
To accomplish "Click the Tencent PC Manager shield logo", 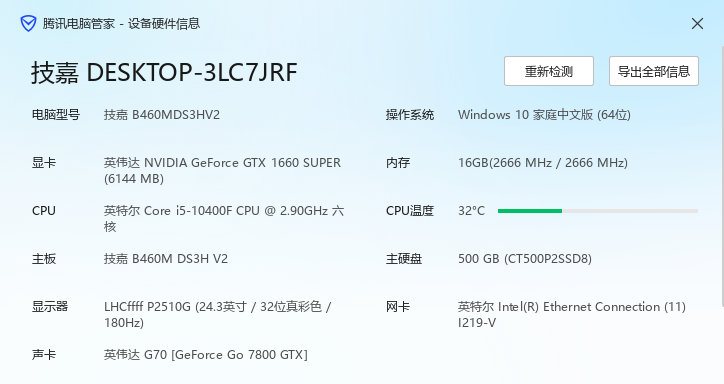I will pos(28,24).
